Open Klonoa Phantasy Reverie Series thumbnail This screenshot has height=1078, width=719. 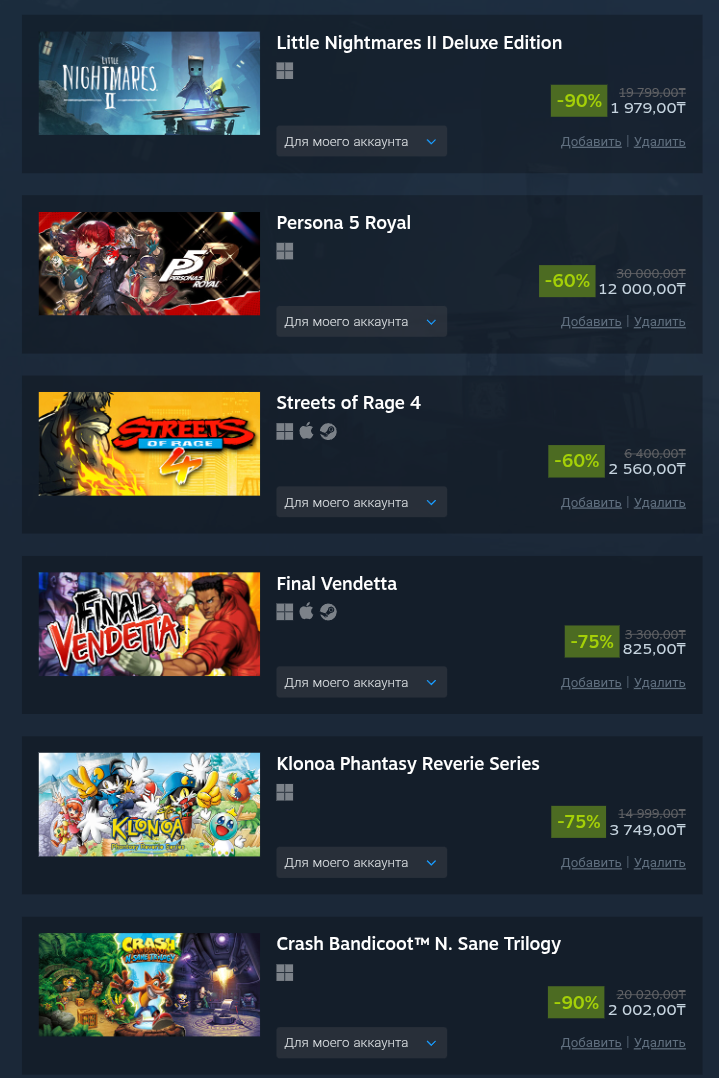pyautogui.click(x=149, y=804)
